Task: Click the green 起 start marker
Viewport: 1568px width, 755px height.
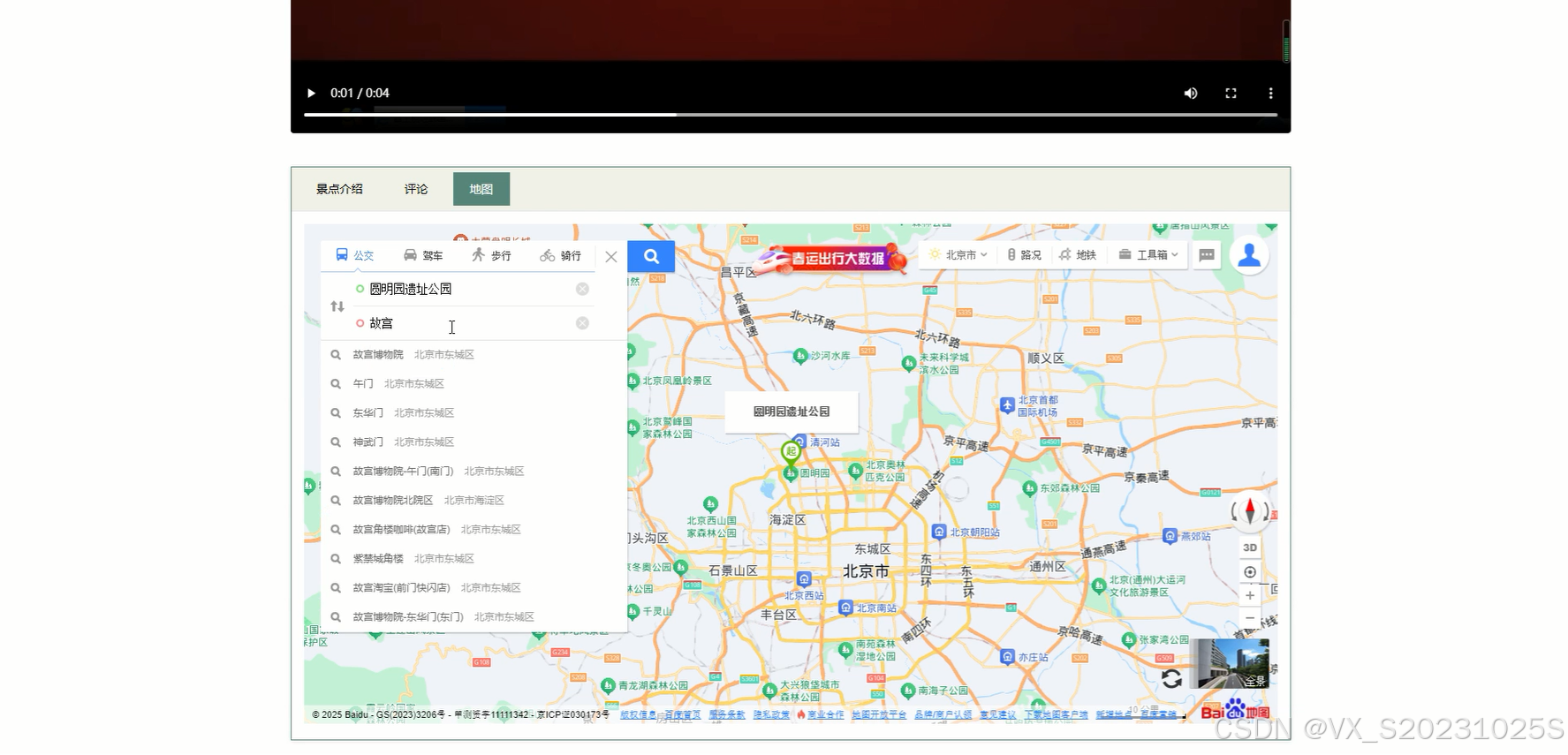Action: [791, 453]
